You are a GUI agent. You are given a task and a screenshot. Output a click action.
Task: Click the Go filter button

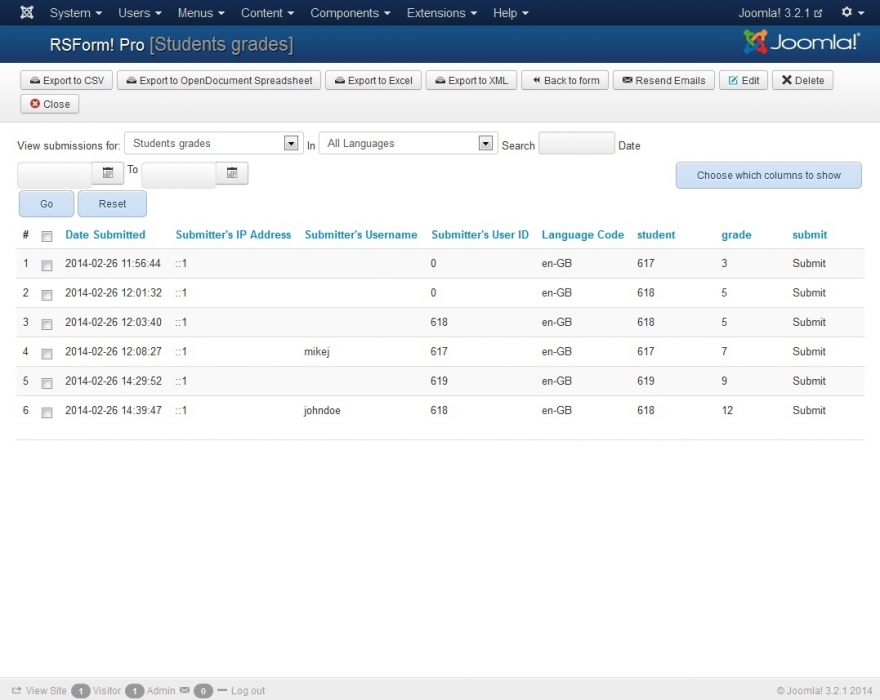(x=47, y=204)
